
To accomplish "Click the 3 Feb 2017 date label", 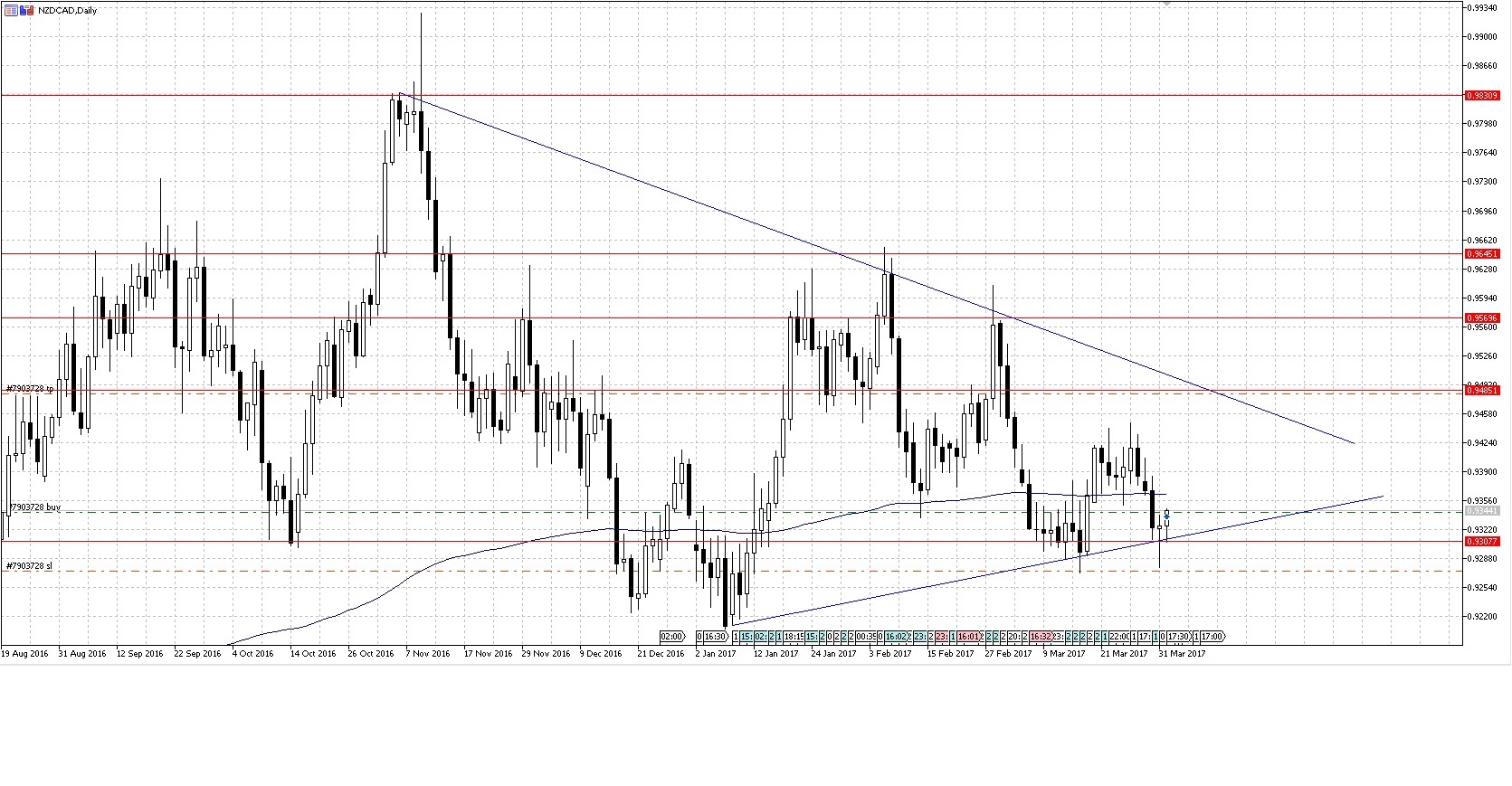I will (x=890, y=653).
